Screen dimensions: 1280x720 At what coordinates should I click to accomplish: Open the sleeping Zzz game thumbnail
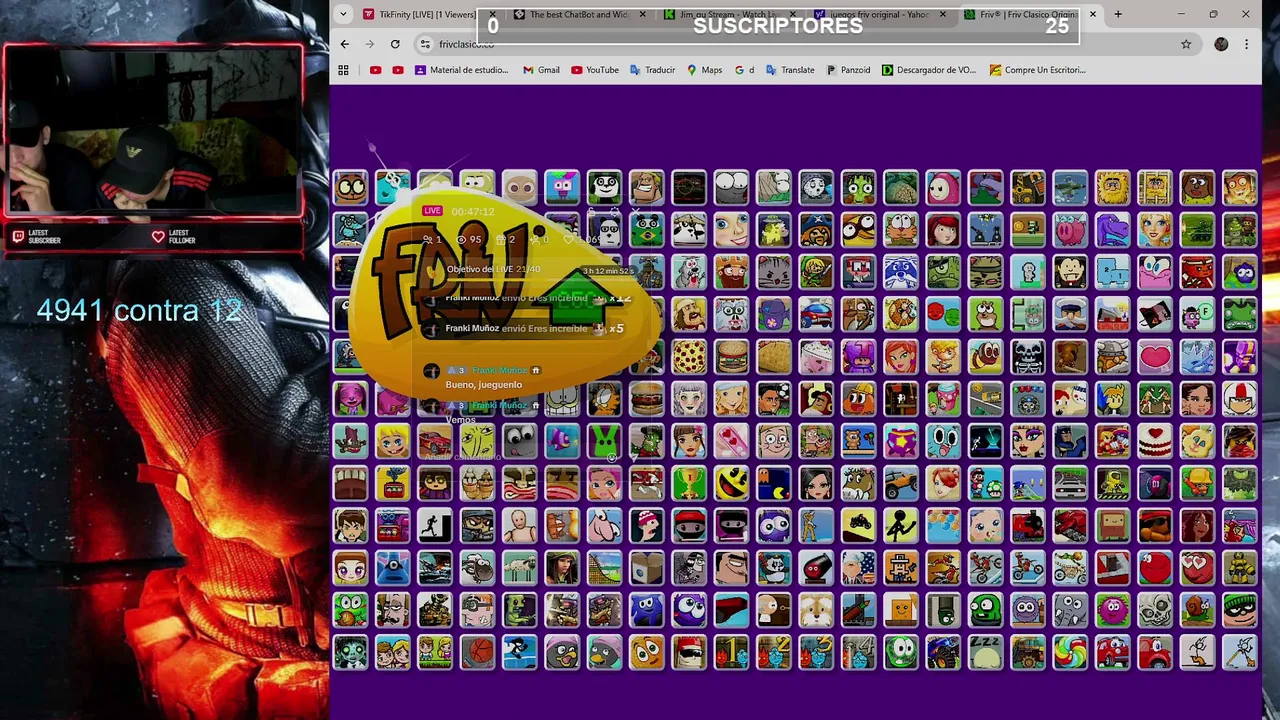[985, 651]
